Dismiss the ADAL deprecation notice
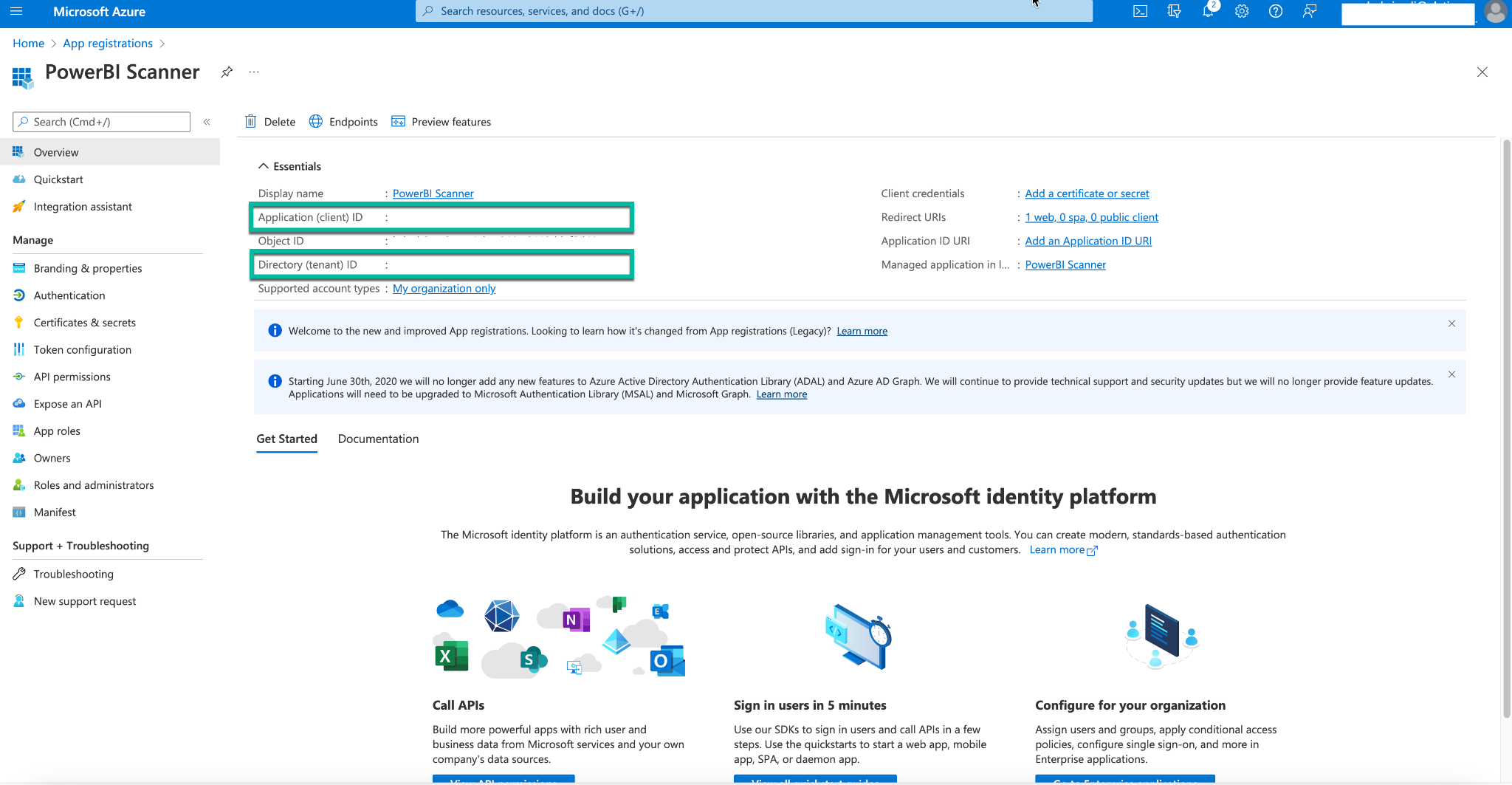The width and height of the screenshot is (1512, 785). tap(1451, 374)
